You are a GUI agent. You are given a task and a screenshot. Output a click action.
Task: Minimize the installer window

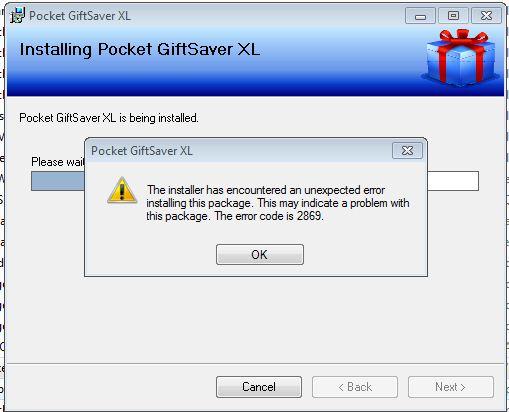(420, 16)
